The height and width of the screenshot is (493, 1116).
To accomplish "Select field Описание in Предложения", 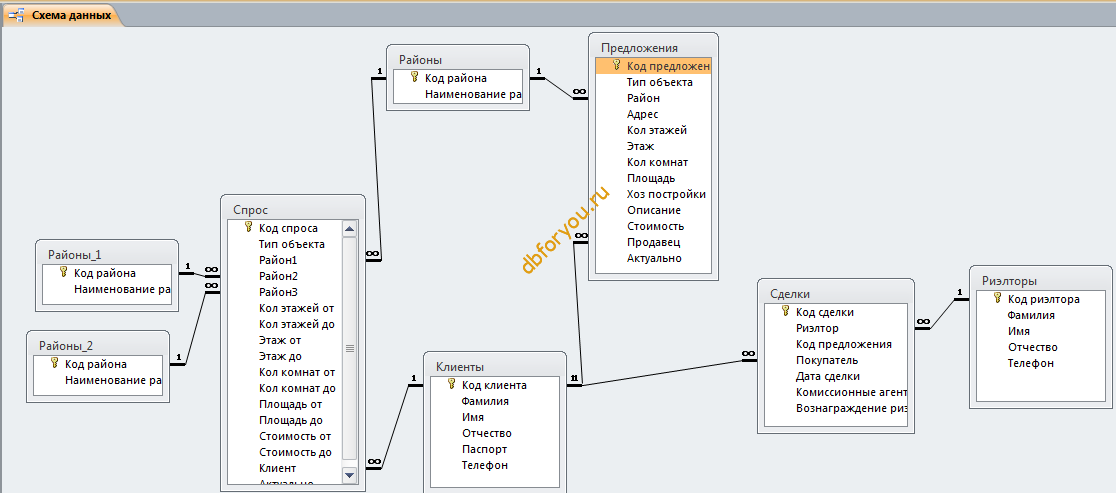I will point(653,210).
